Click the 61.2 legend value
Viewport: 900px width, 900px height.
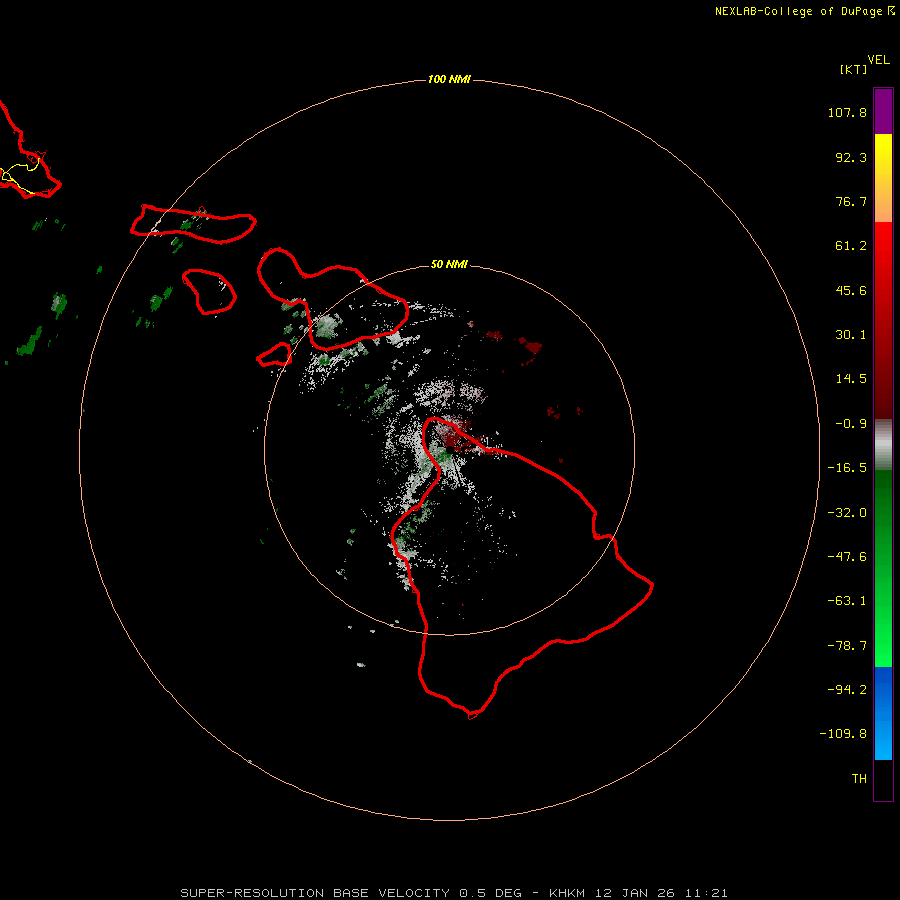[851, 246]
